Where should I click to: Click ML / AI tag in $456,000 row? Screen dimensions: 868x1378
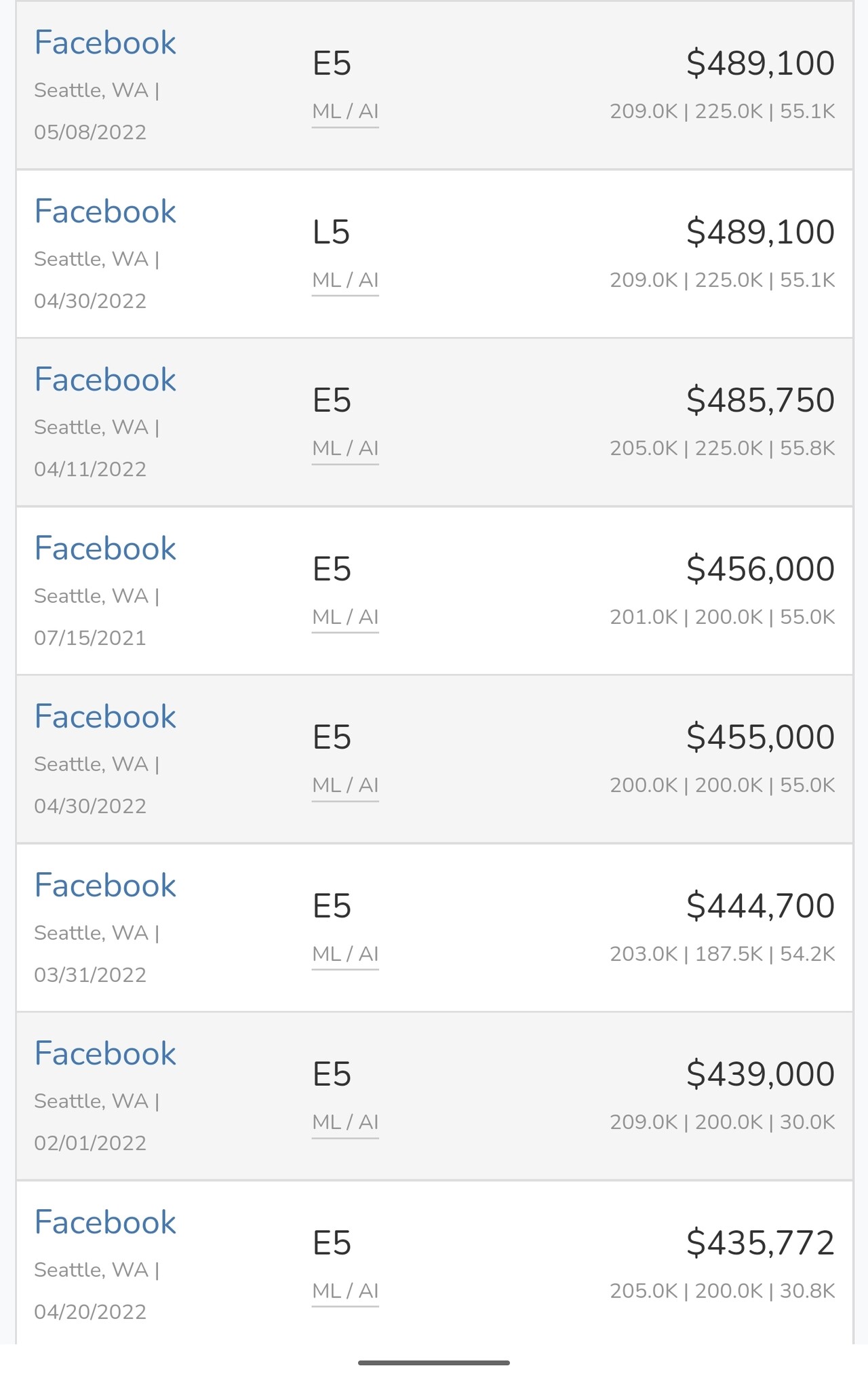[345, 617]
